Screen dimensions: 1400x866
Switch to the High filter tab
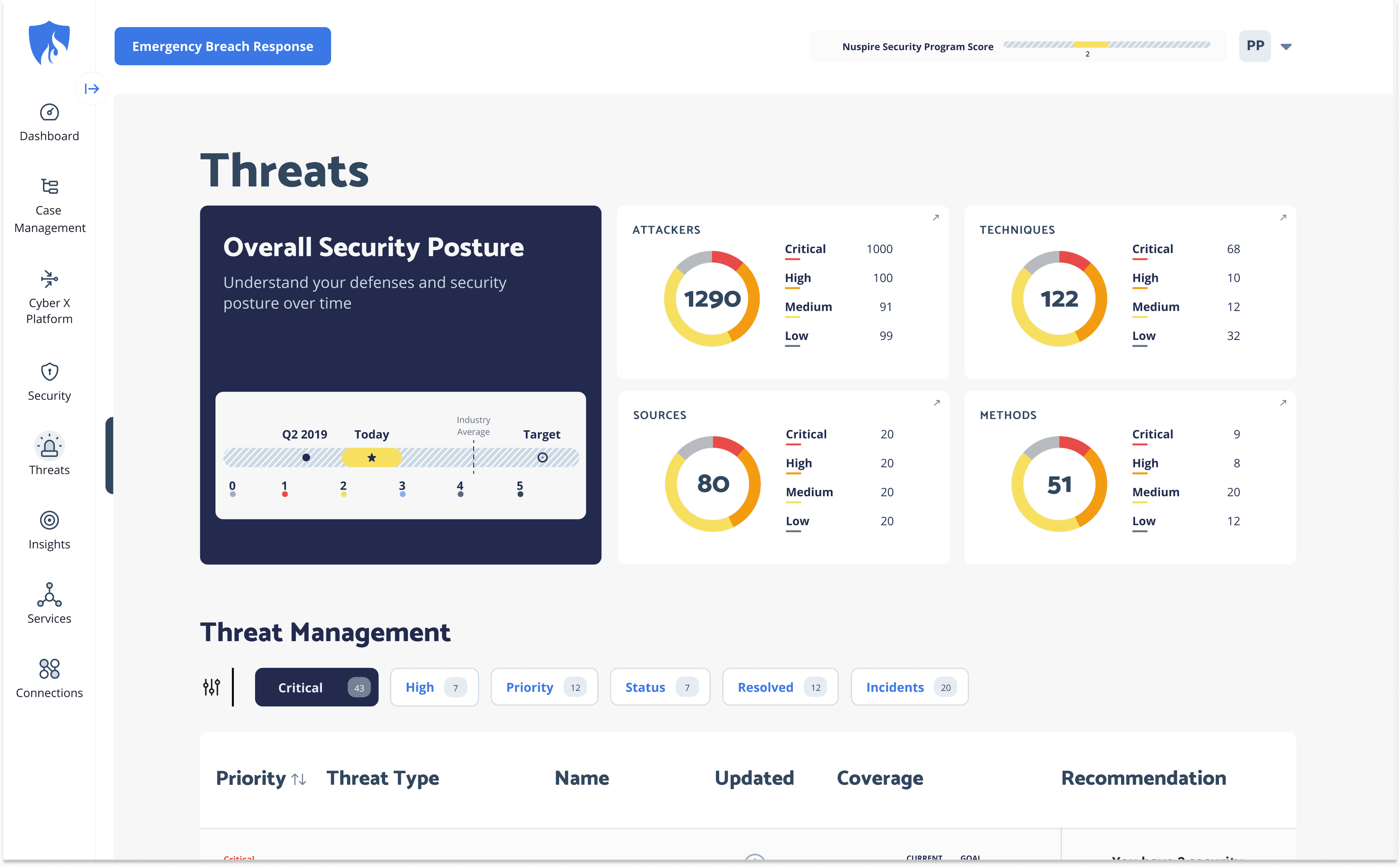tap(434, 687)
